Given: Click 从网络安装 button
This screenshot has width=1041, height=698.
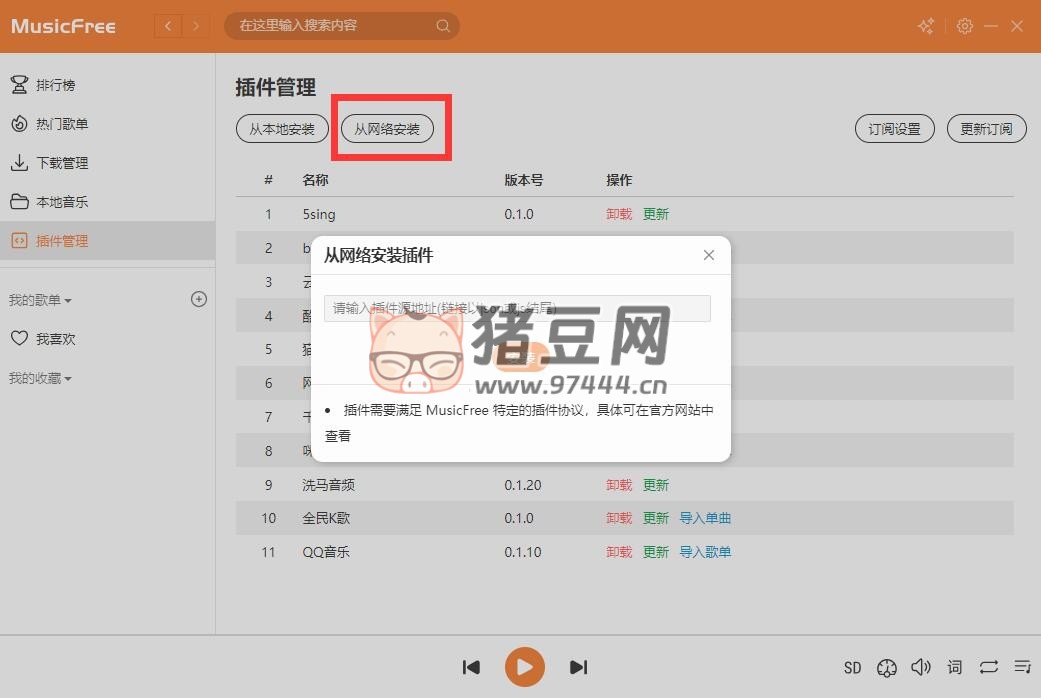Looking at the screenshot, I should (387, 129).
